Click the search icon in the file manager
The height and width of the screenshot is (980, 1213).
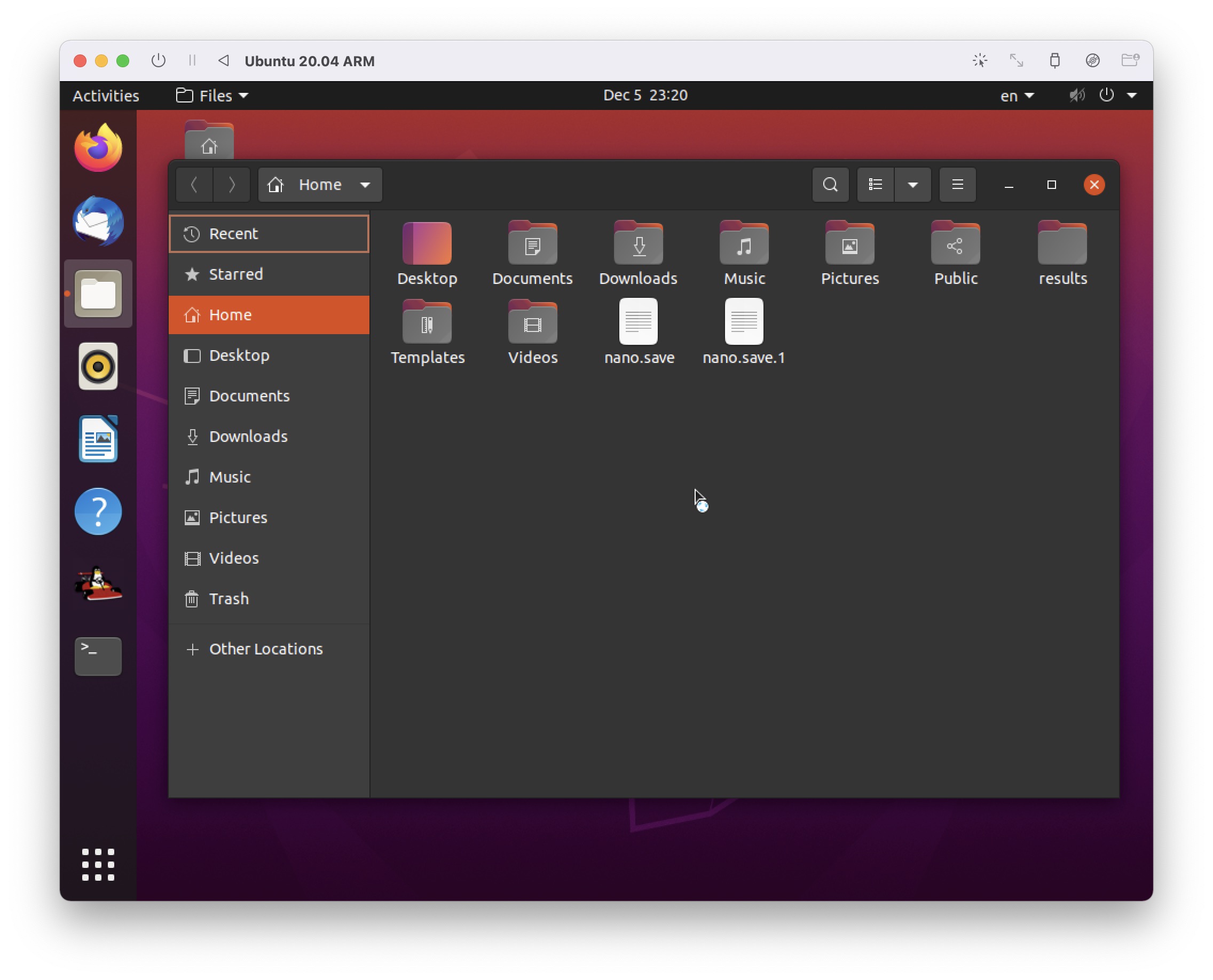pyautogui.click(x=830, y=185)
